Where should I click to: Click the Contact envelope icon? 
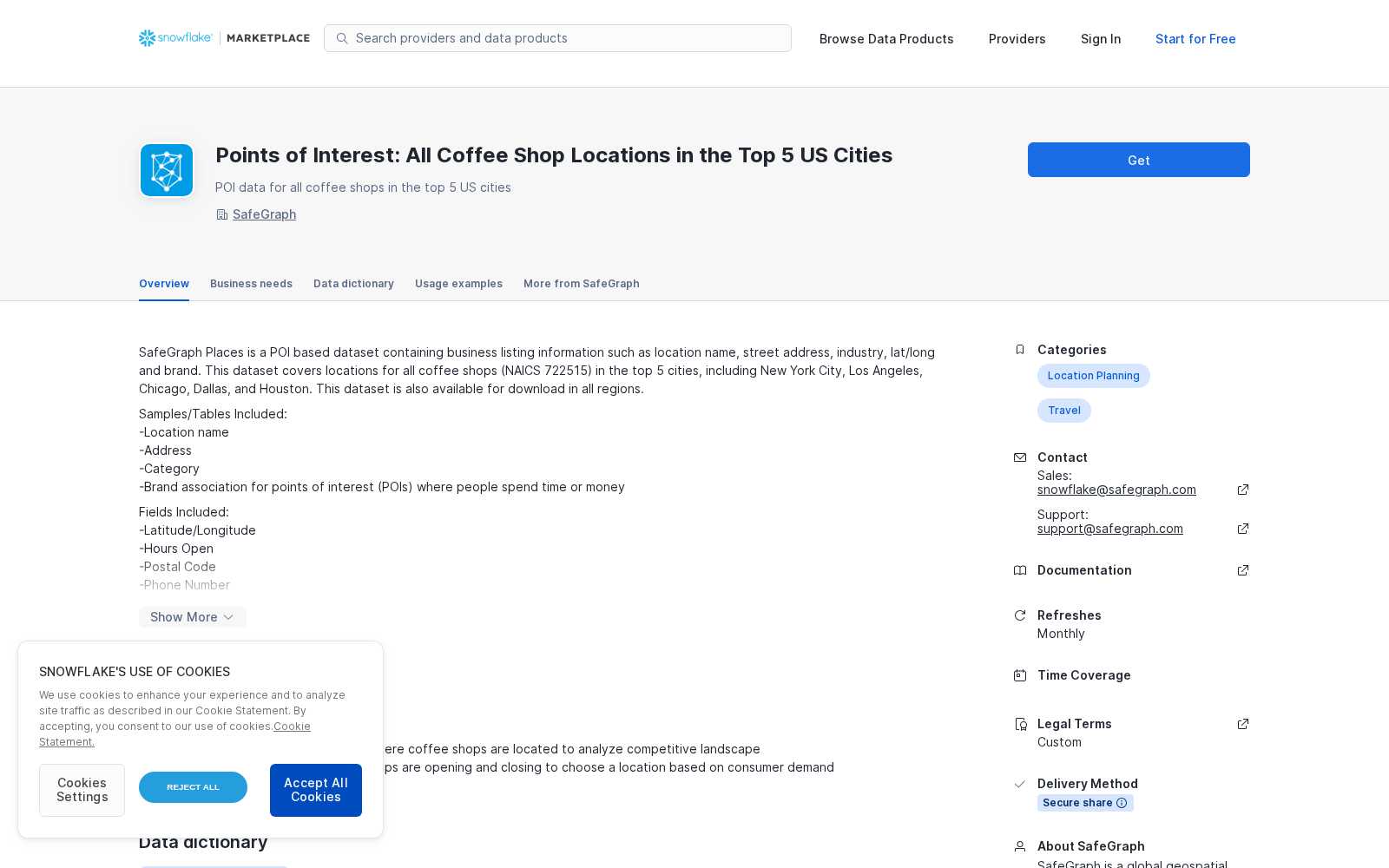point(1020,457)
